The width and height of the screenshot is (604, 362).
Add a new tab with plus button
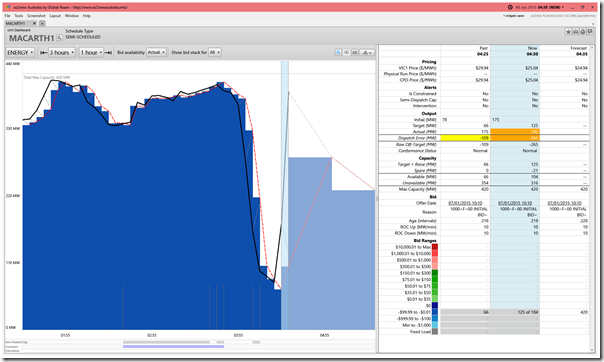(42, 23)
